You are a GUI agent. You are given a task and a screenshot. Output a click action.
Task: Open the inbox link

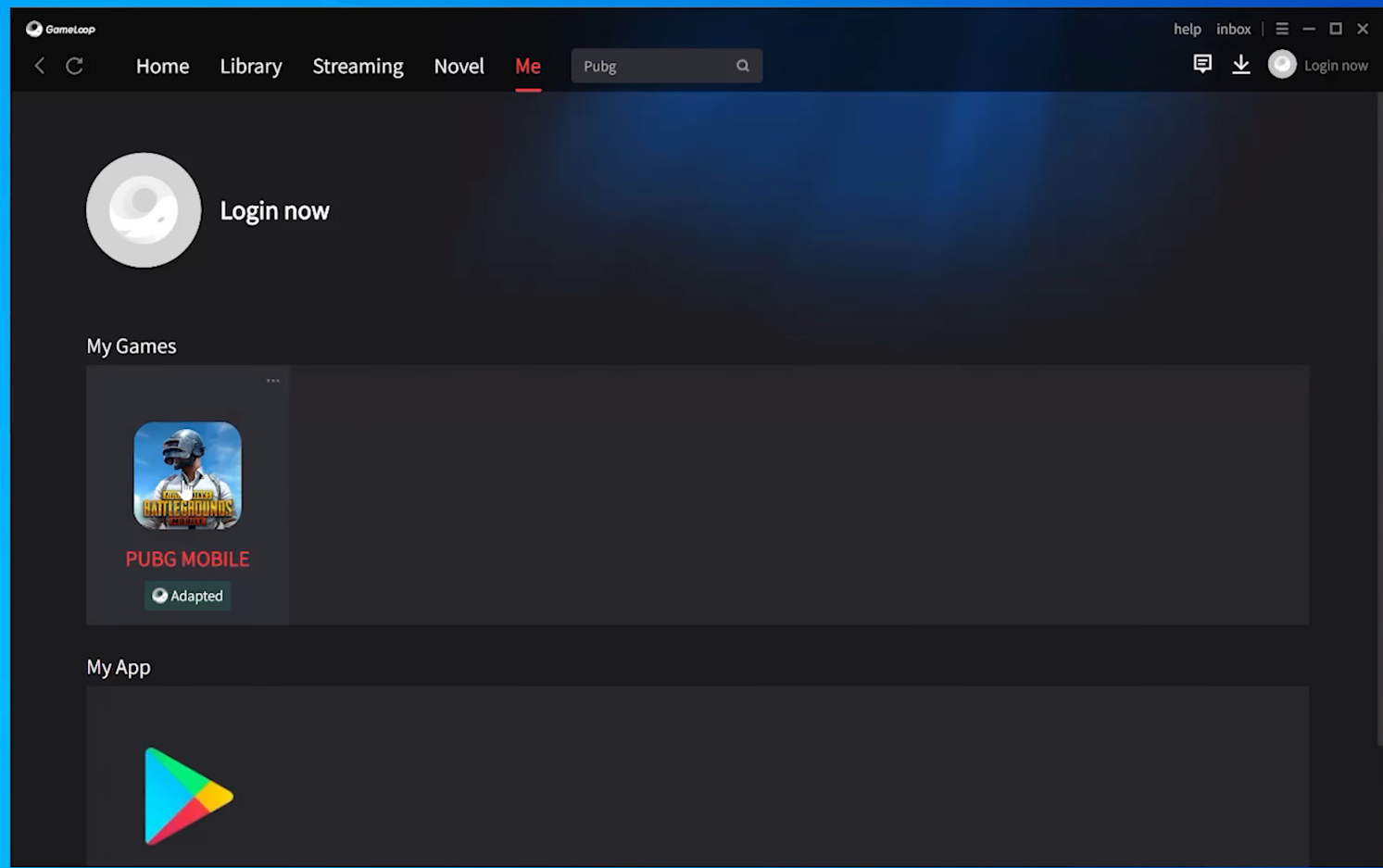(x=1233, y=29)
